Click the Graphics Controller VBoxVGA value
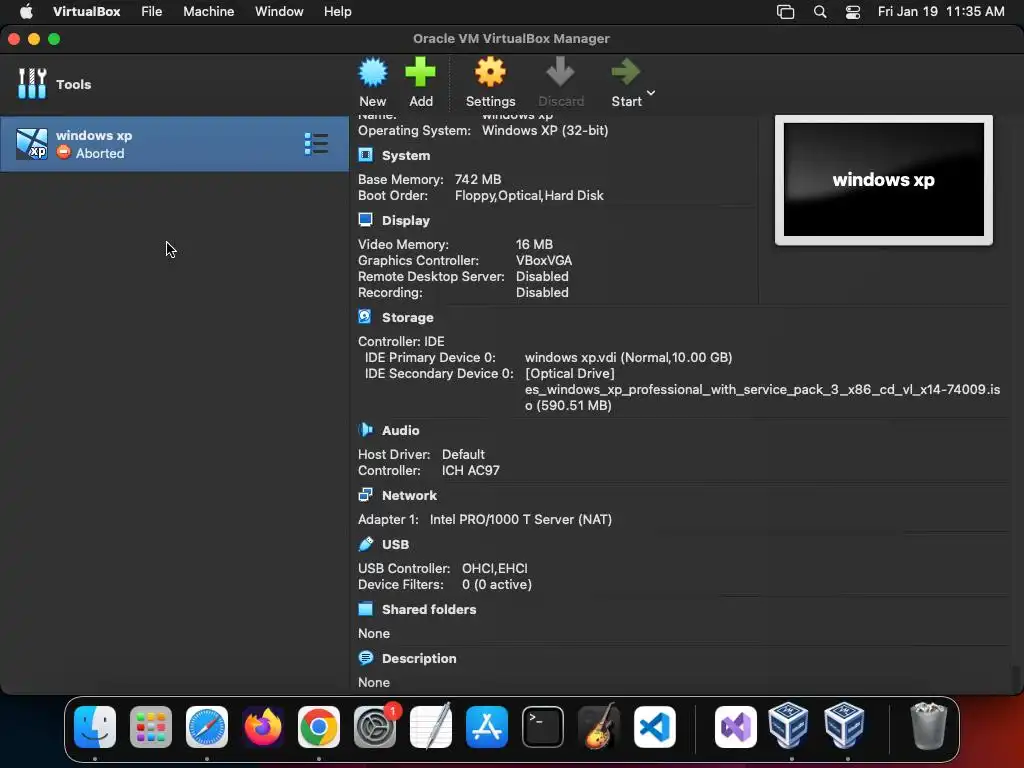The image size is (1024, 768). [x=544, y=261]
